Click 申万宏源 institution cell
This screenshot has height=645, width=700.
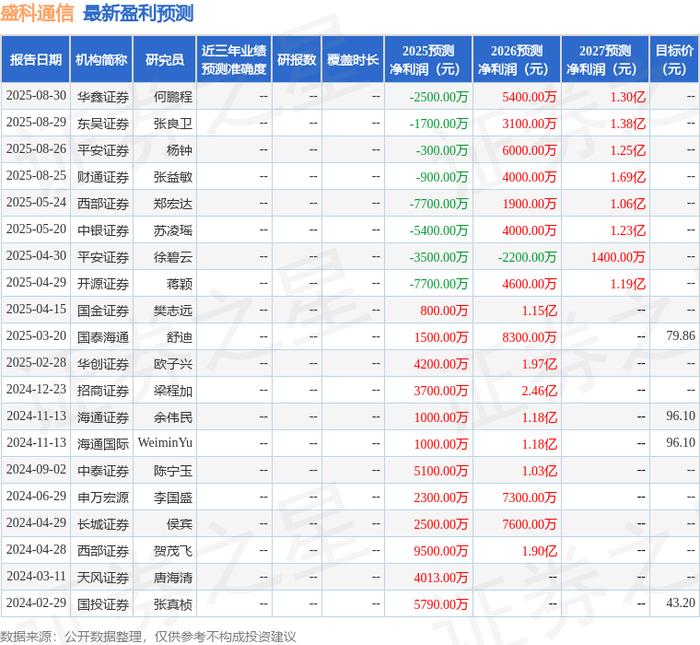(x=103, y=497)
